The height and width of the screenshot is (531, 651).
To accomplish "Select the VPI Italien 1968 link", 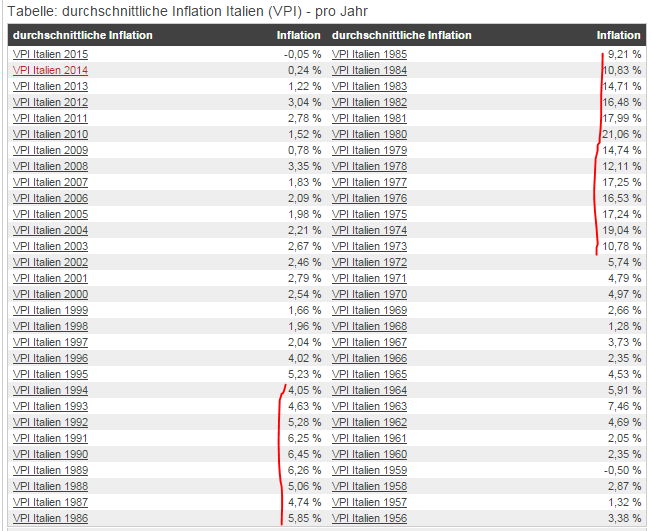I will [369, 326].
